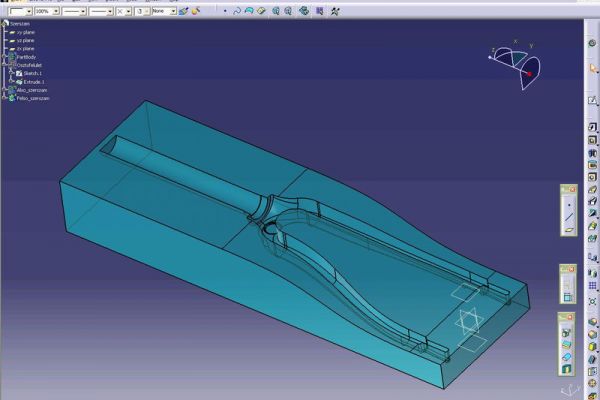600x400 pixels.
Task: Click the Sketcher icon on right toolbar
Action: [x=593, y=99]
